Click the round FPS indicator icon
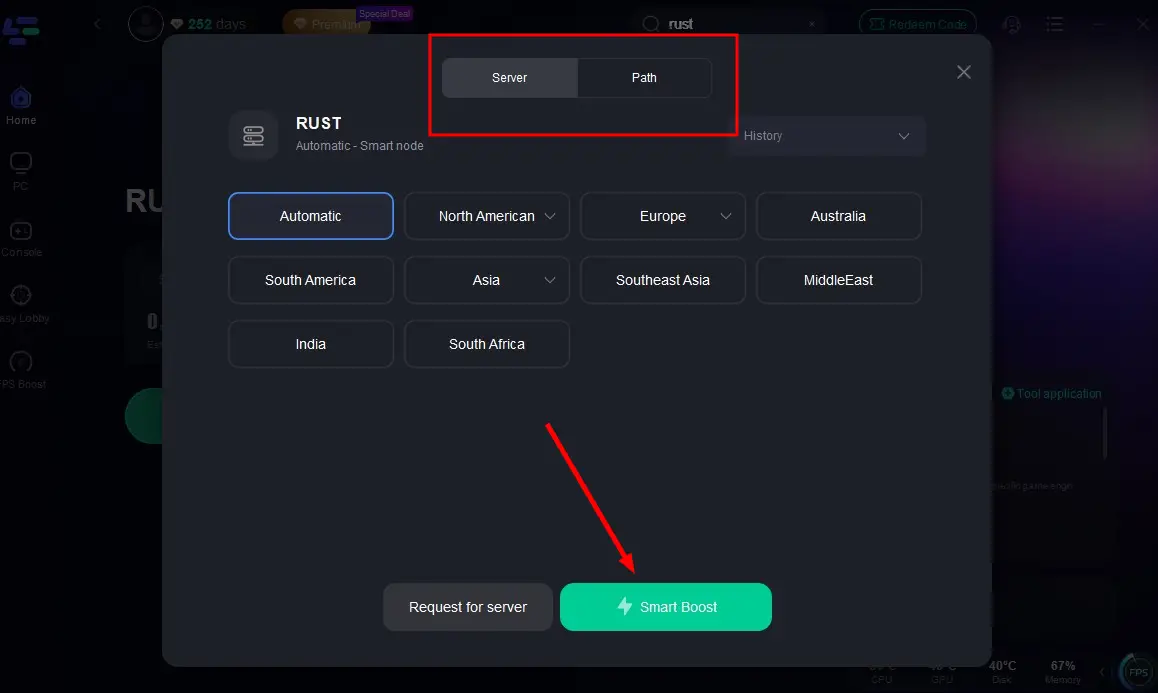1158x693 pixels. (1138, 672)
